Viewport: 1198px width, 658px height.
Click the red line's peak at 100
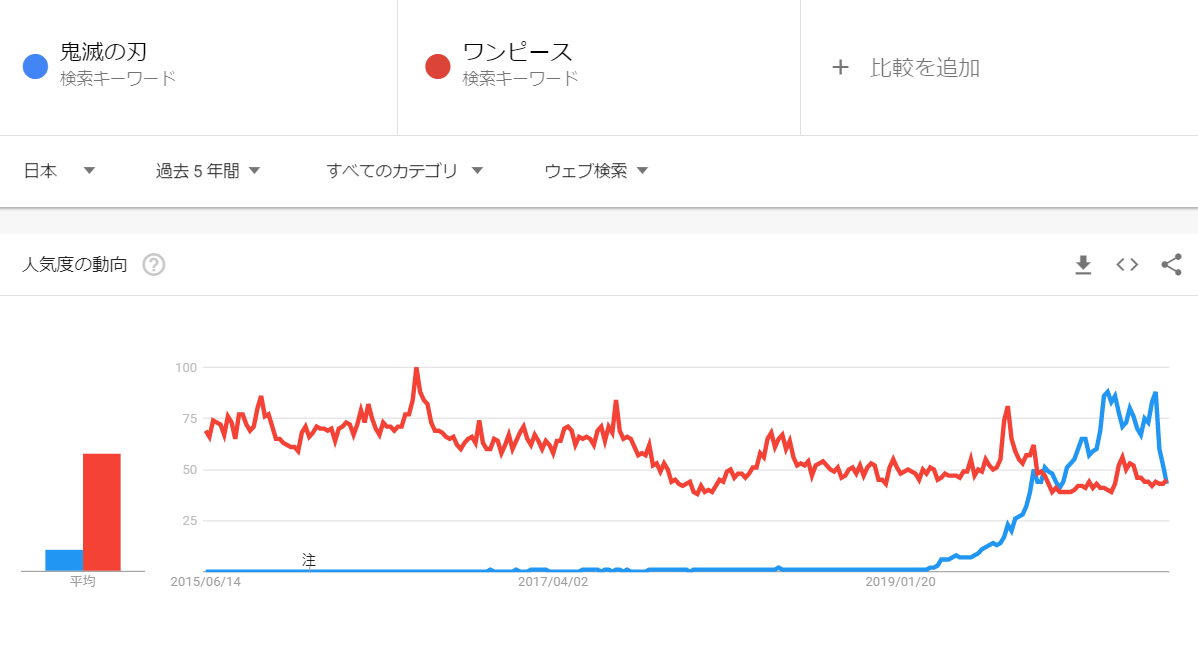click(x=416, y=369)
